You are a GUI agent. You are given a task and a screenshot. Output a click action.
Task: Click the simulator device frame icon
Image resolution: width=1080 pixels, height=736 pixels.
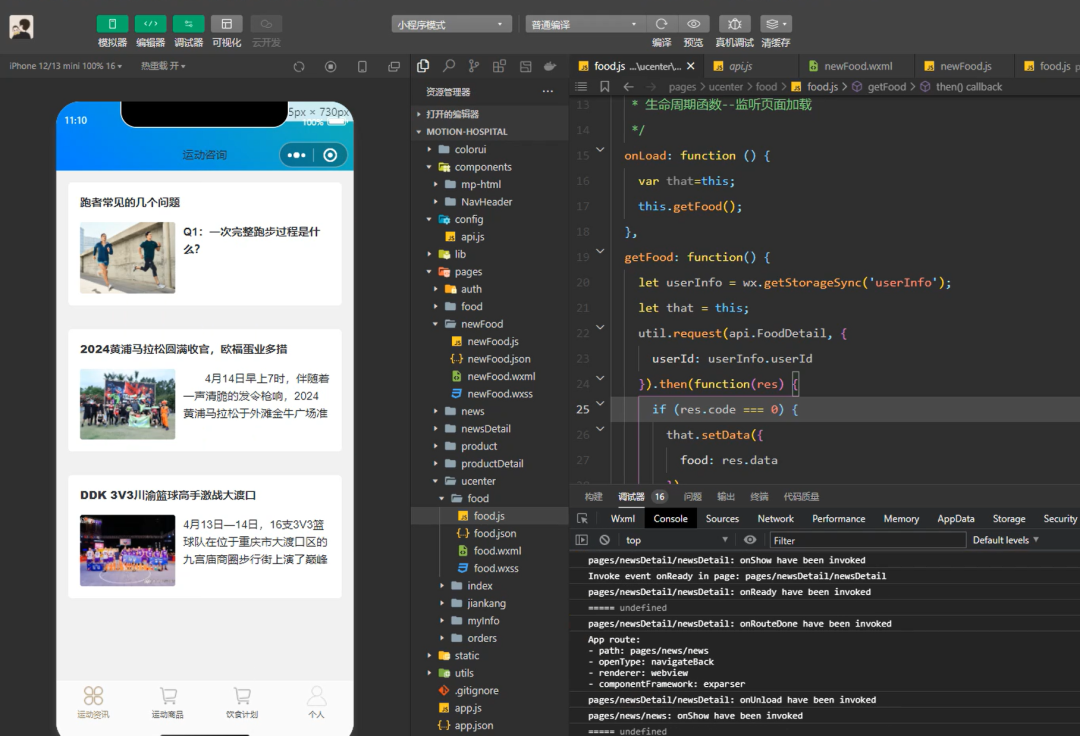pyautogui.click(x=362, y=67)
